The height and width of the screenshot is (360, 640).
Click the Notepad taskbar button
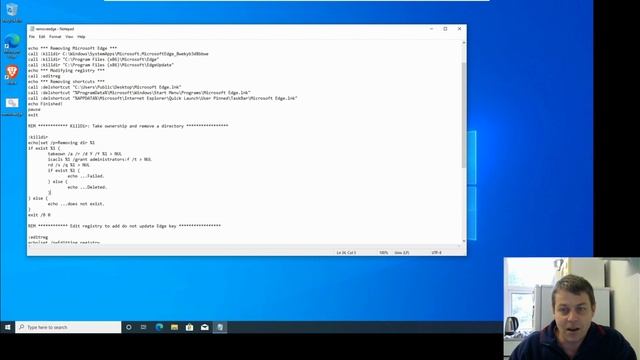point(220,327)
